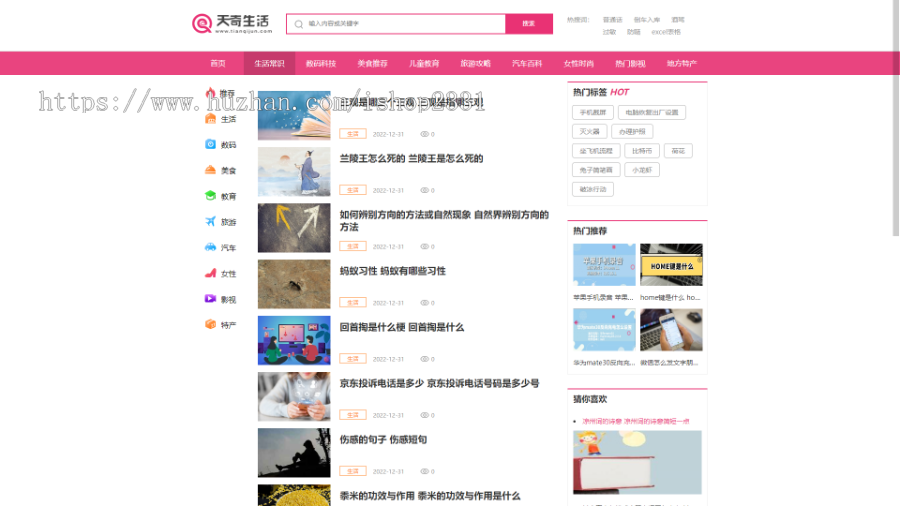Screen dimensions: 900x506
Task: Select the 电脑恢复出厂设置 hot tag
Action: 652,112
